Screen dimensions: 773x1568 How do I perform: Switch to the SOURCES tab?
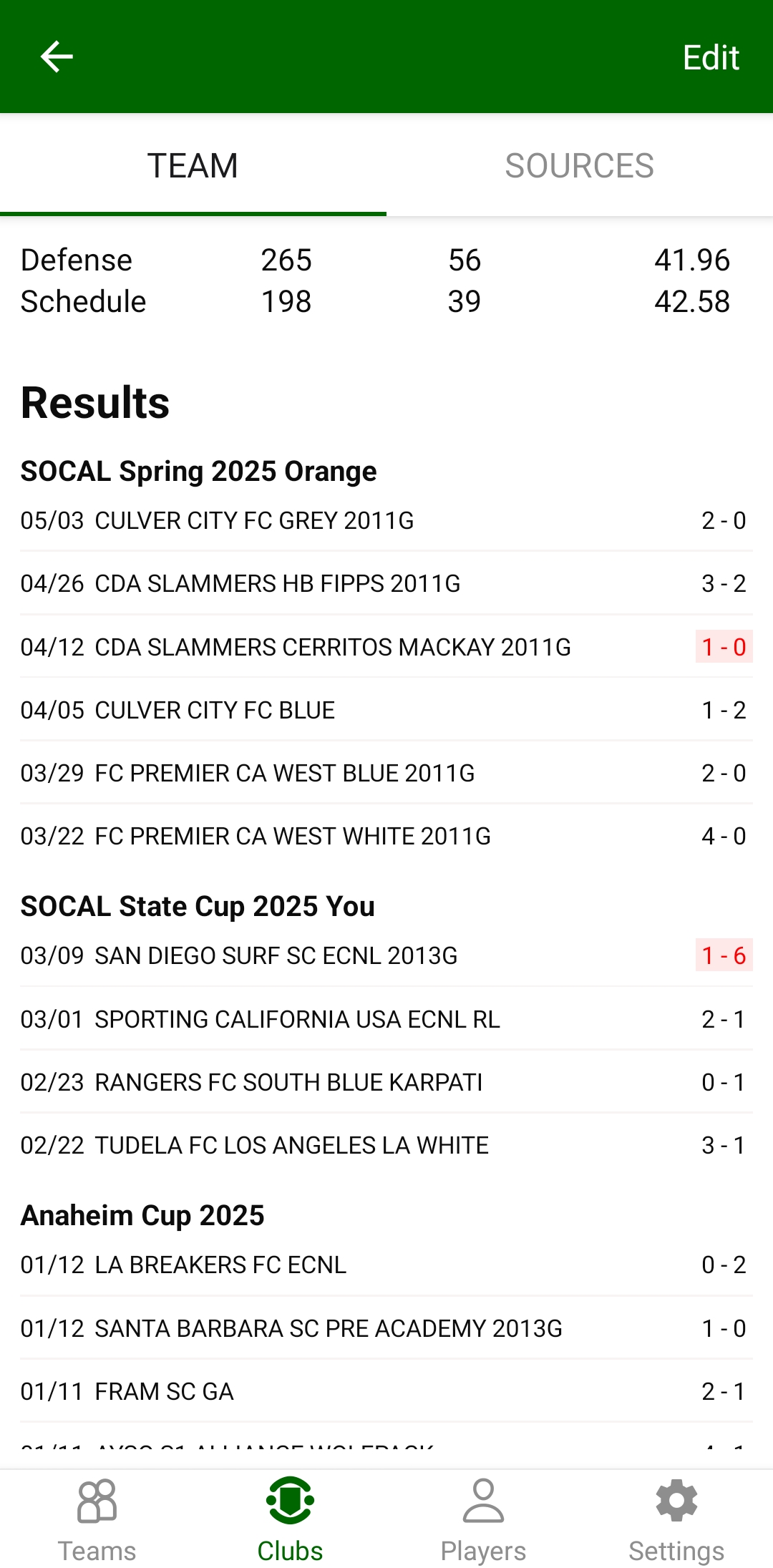click(579, 166)
